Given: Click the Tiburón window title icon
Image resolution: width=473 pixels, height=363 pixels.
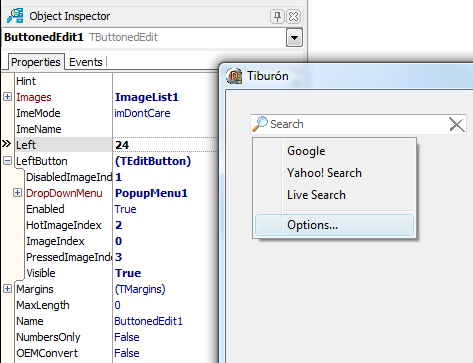Looking at the screenshot, I should point(234,76).
